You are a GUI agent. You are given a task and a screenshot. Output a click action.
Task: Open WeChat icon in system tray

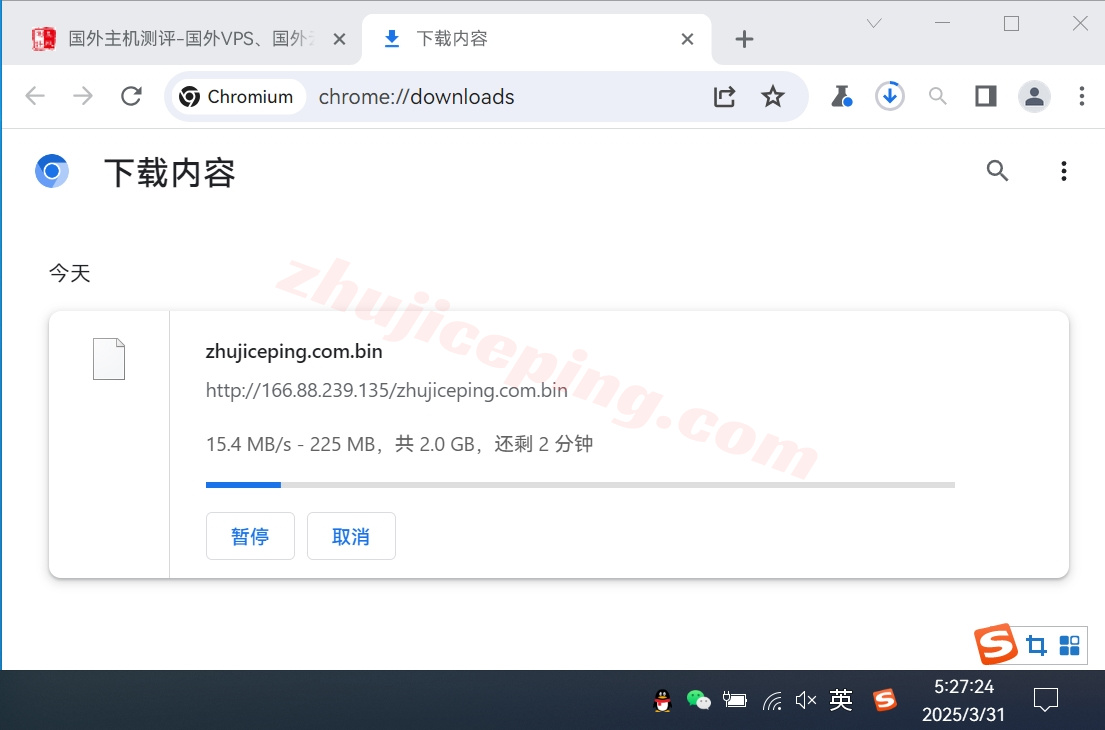[x=698, y=700]
